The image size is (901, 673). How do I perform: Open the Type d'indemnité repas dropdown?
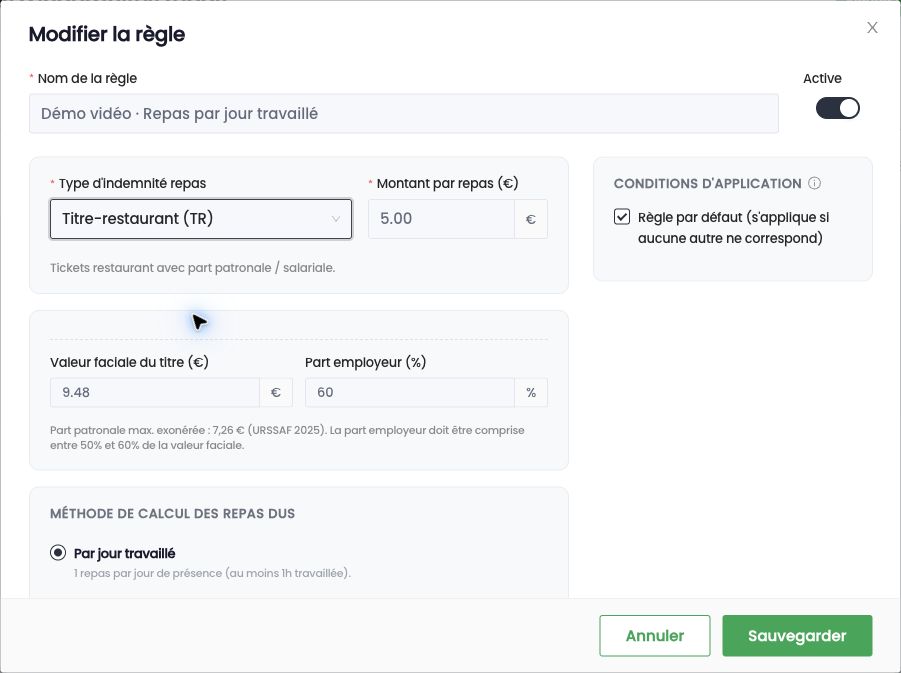[x=201, y=219]
